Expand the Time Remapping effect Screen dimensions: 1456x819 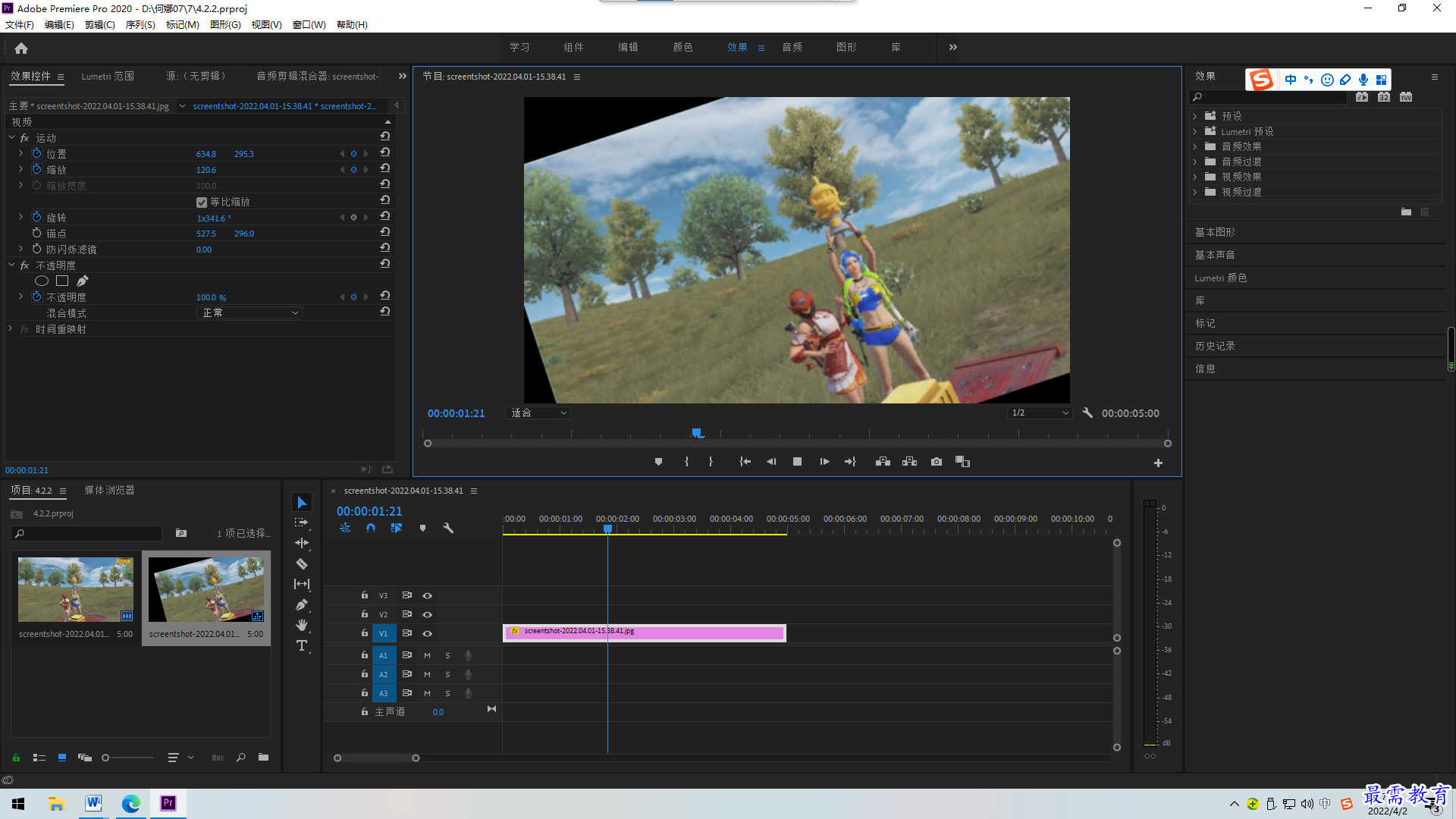click(10, 329)
